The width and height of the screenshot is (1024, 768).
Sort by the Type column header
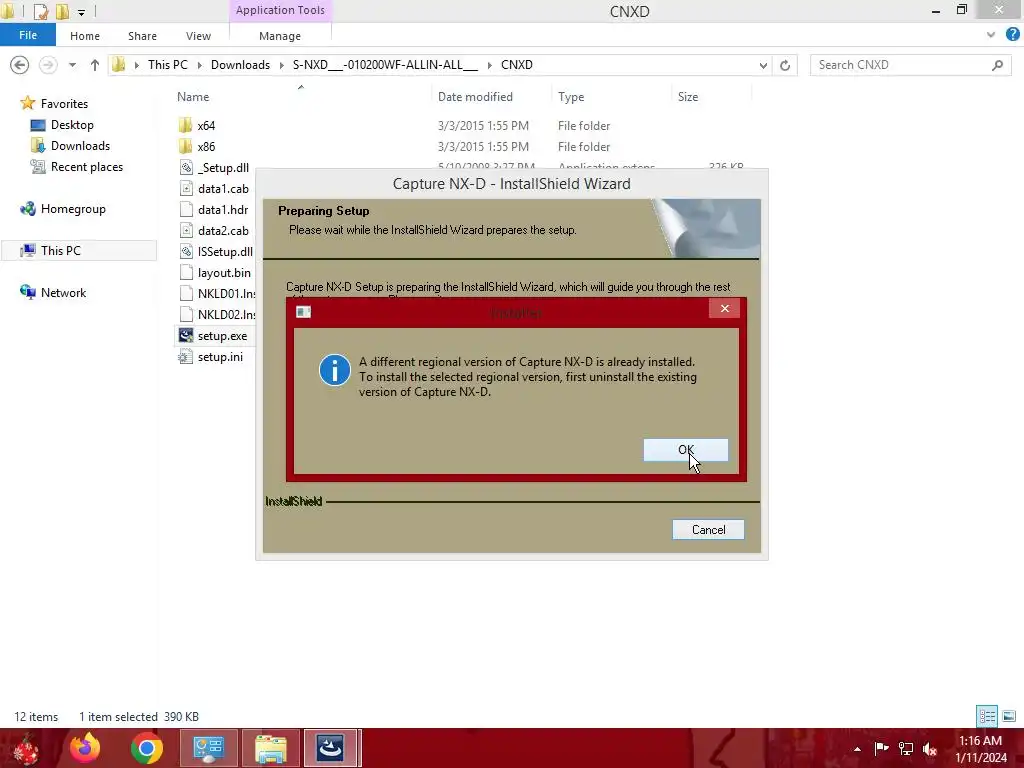[x=571, y=97]
